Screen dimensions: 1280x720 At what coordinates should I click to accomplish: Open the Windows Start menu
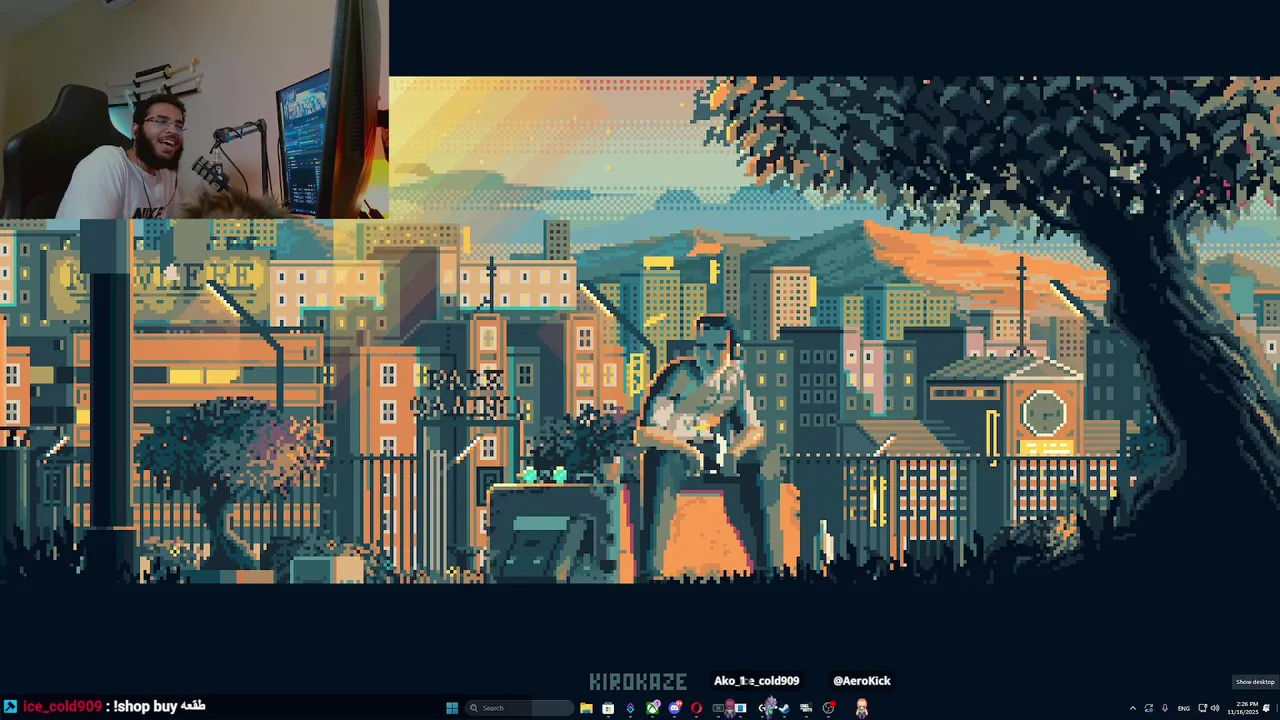click(452, 708)
